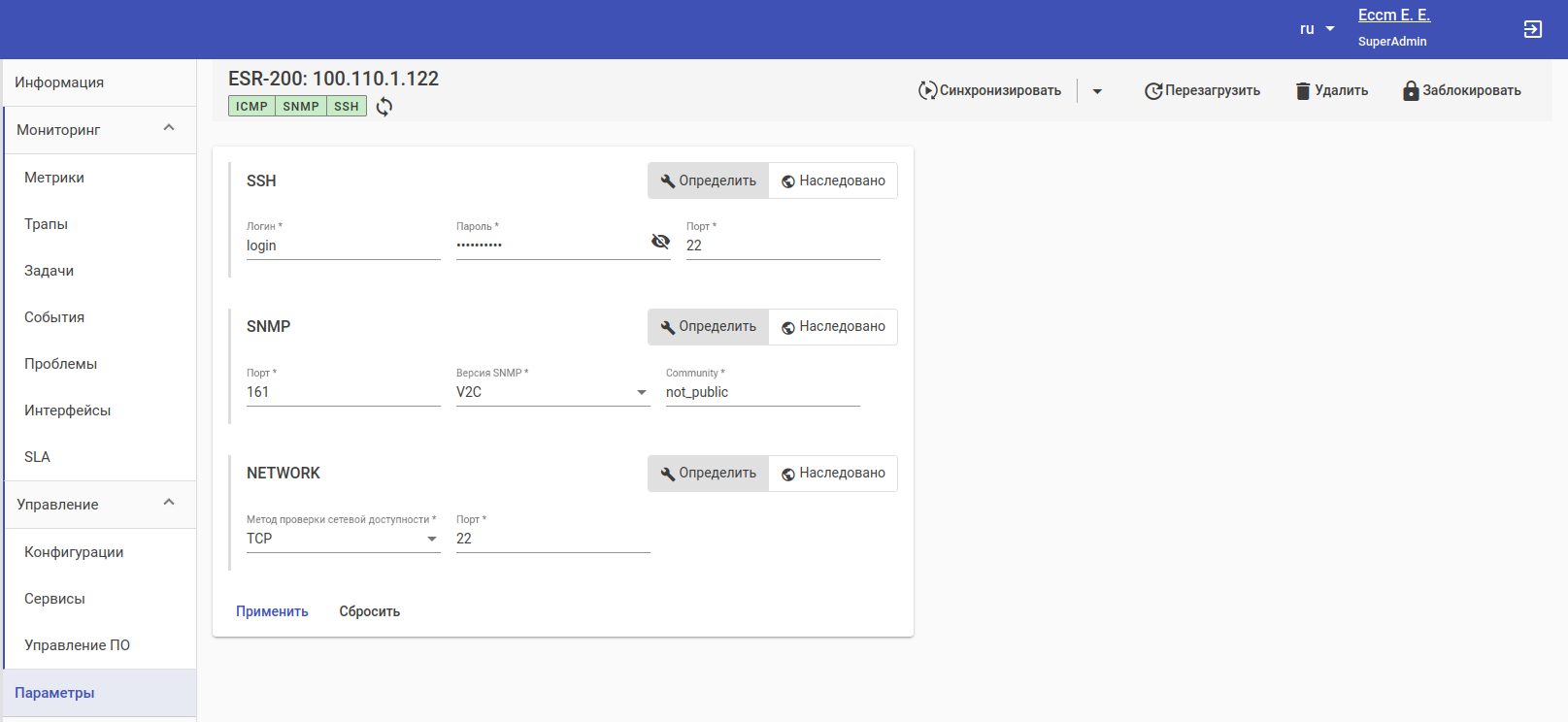
Task: Click the SSH Пароль input field
Action: click(x=551, y=246)
